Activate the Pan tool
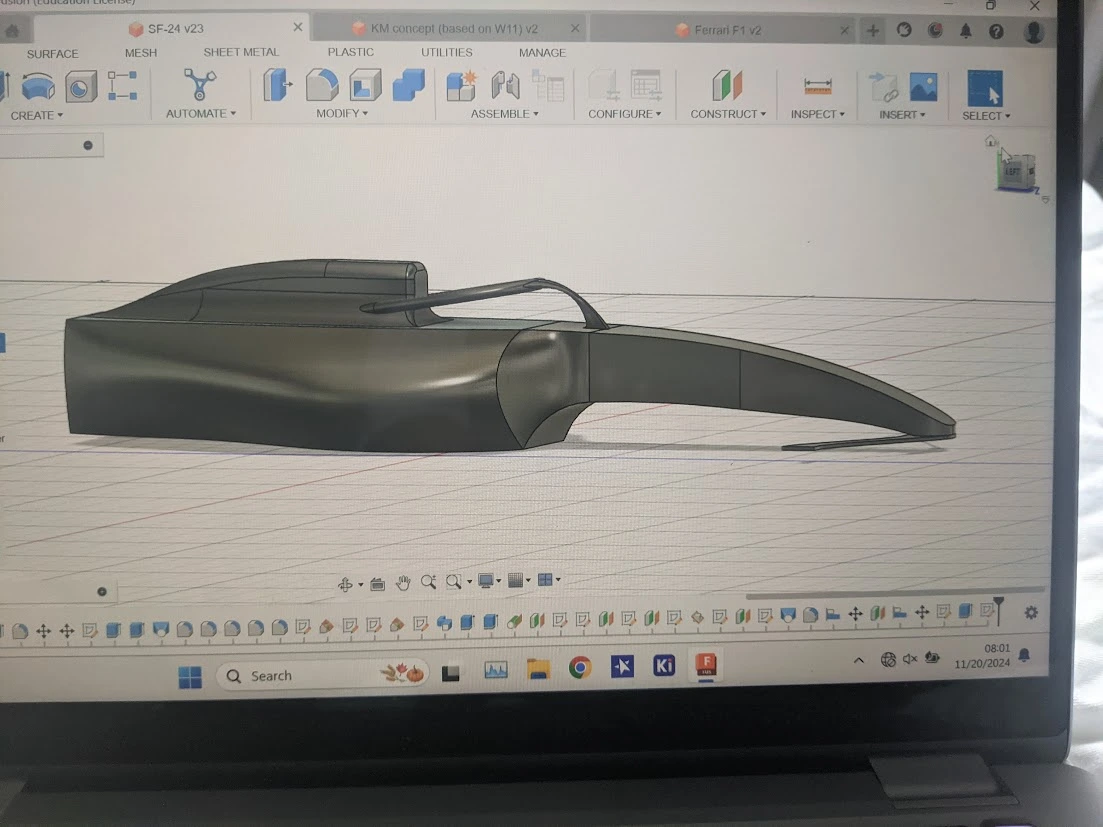Screen dimensions: 1103x827 [x=403, y=582]
